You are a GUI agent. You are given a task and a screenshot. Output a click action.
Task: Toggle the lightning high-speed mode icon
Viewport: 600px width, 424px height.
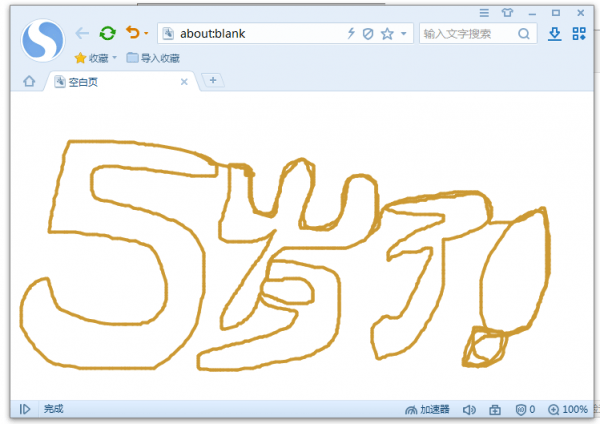[351, 34]
